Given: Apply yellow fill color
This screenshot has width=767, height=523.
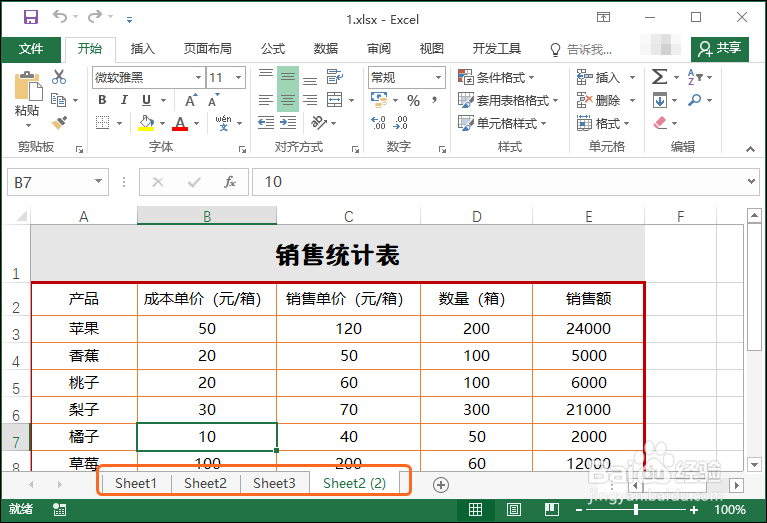Looking at the screenshot, I should click(x=146, y=122).
